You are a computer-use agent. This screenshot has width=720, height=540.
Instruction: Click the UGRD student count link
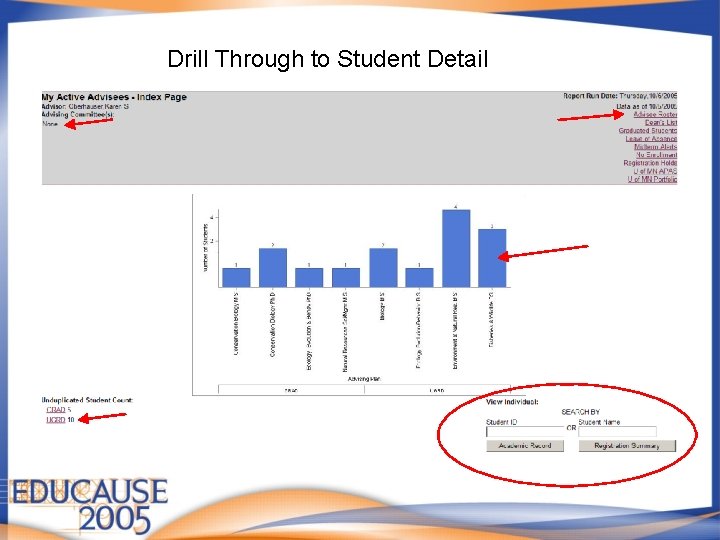point(56,420)
